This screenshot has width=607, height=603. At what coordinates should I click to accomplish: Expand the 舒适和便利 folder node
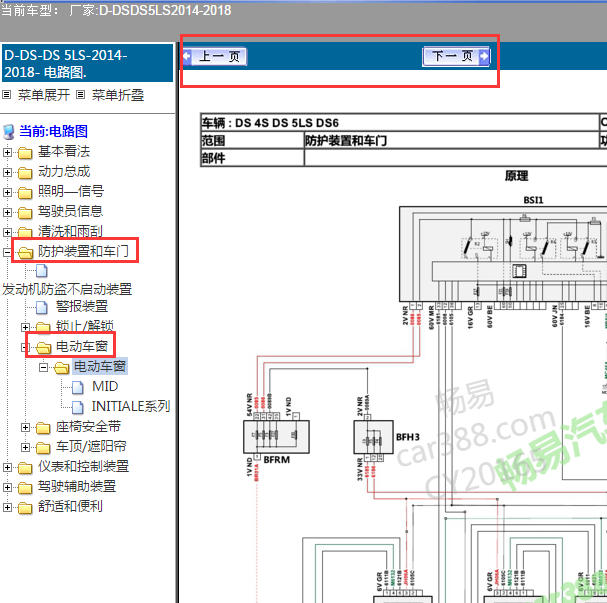click(7, 507)
